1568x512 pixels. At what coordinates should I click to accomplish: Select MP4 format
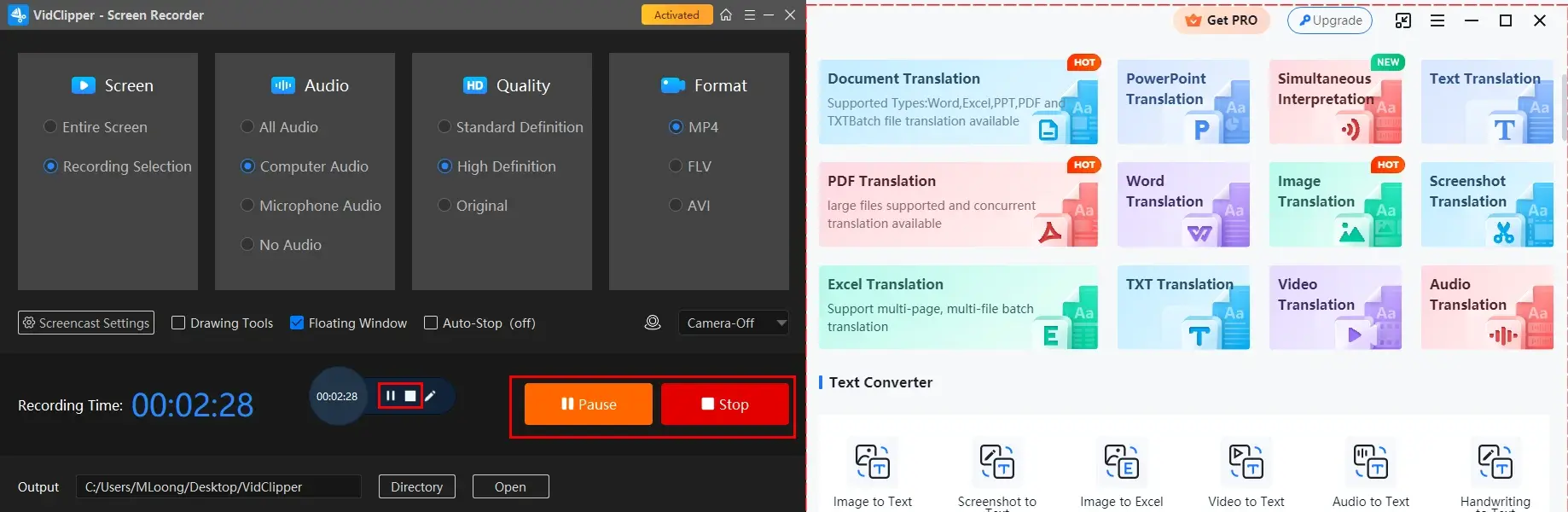tap(694, 127)
